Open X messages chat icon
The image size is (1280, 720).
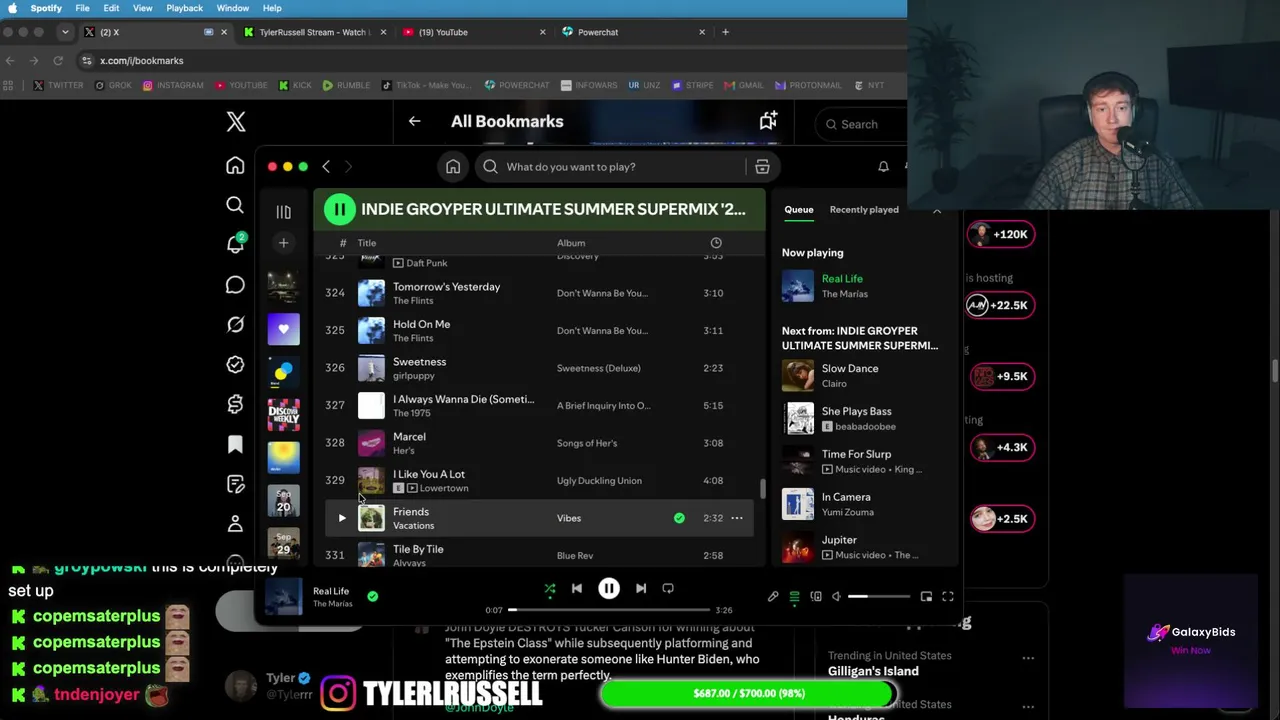coord(235,285)
